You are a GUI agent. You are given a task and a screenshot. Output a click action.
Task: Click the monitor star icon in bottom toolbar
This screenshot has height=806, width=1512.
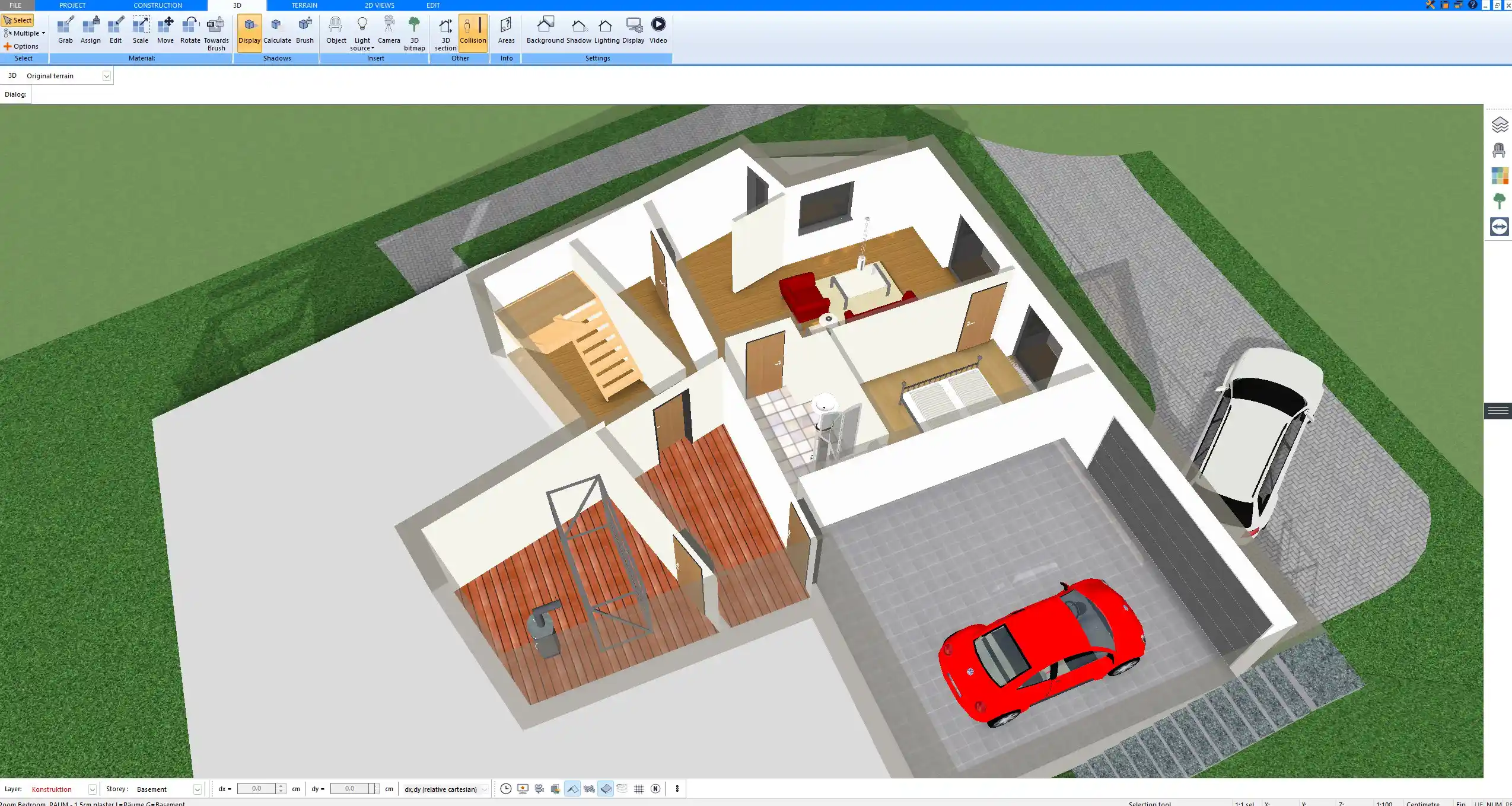coord(522,789)
